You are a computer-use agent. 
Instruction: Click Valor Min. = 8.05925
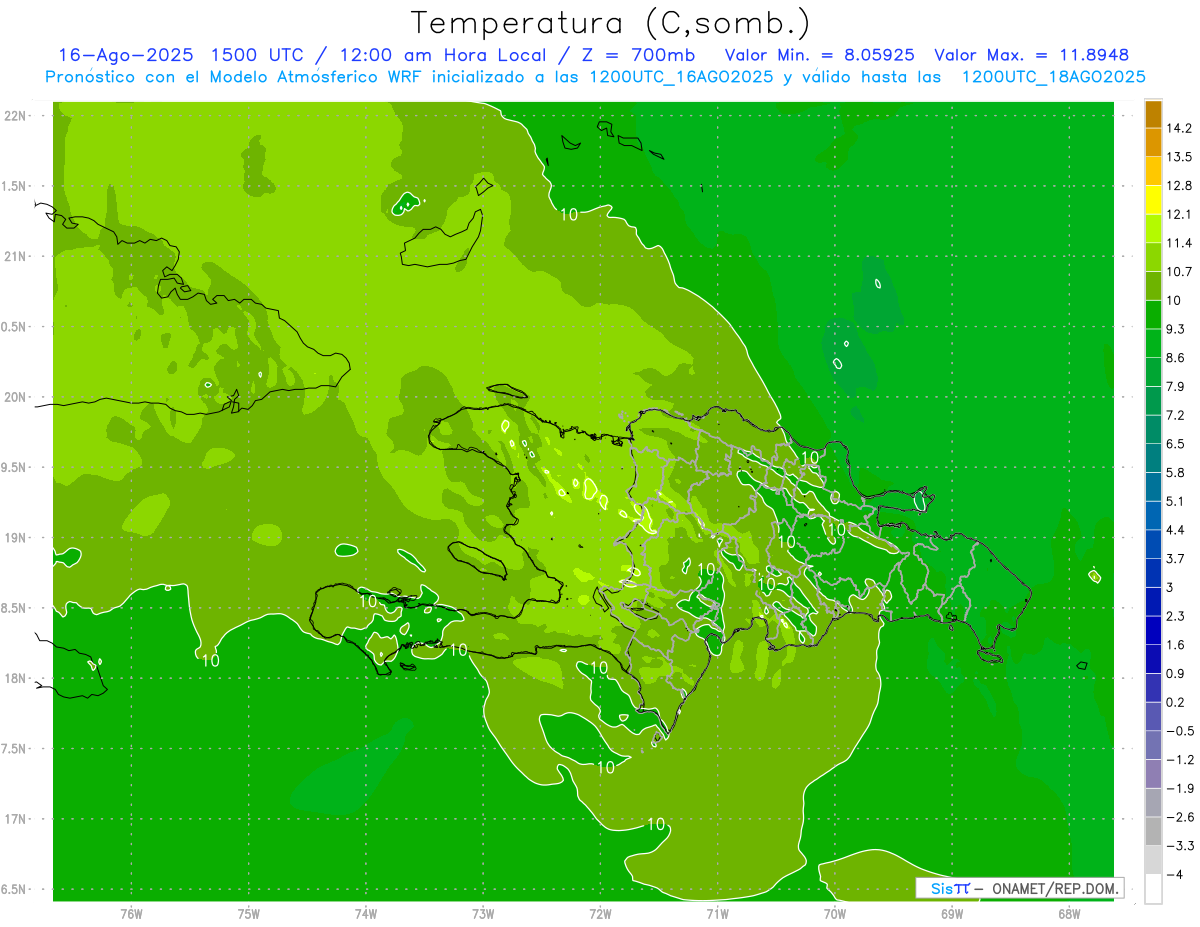tap(818, 55)
